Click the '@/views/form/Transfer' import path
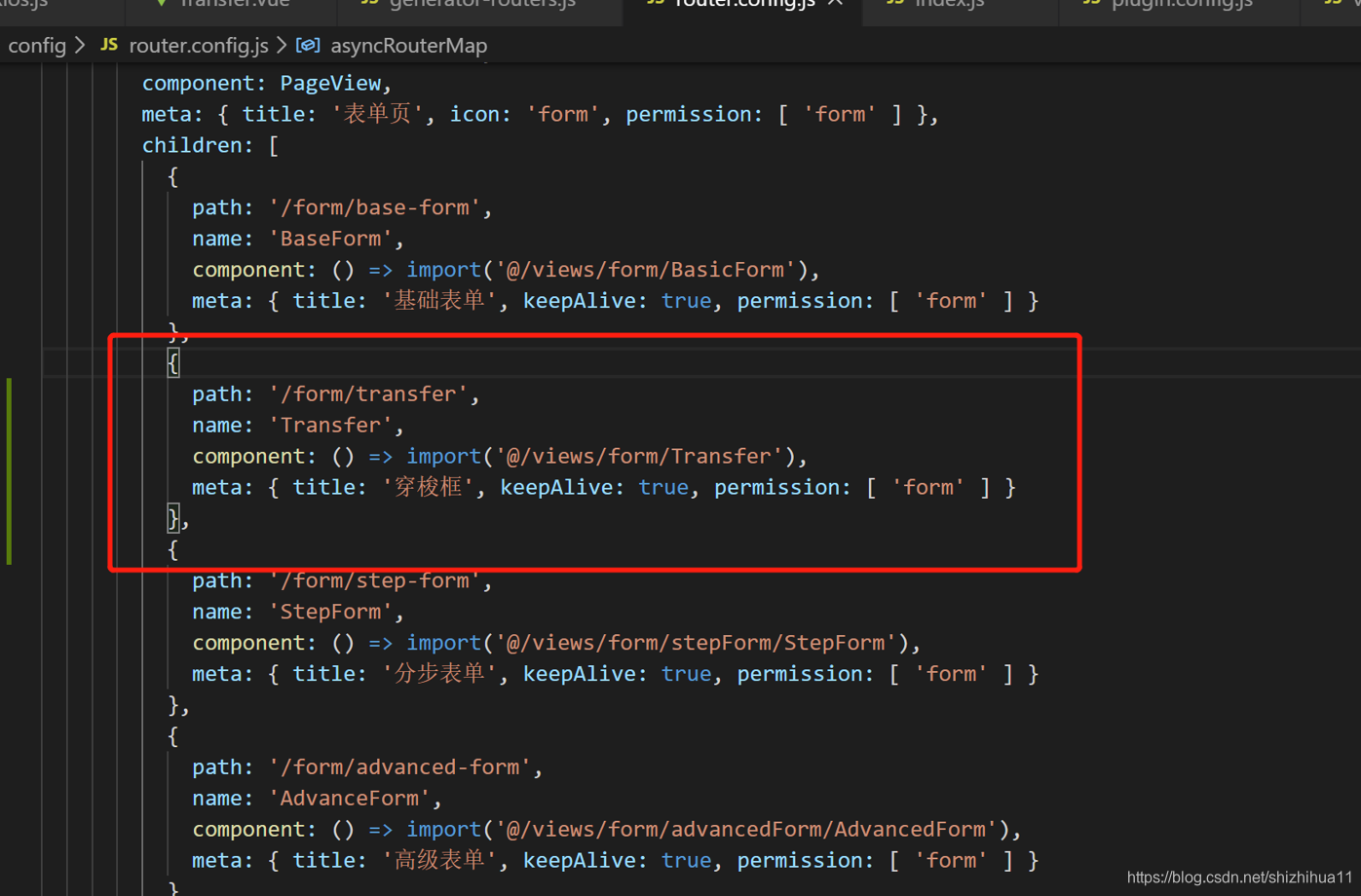This screenshot has height=896, width=1361. point(640,457)
